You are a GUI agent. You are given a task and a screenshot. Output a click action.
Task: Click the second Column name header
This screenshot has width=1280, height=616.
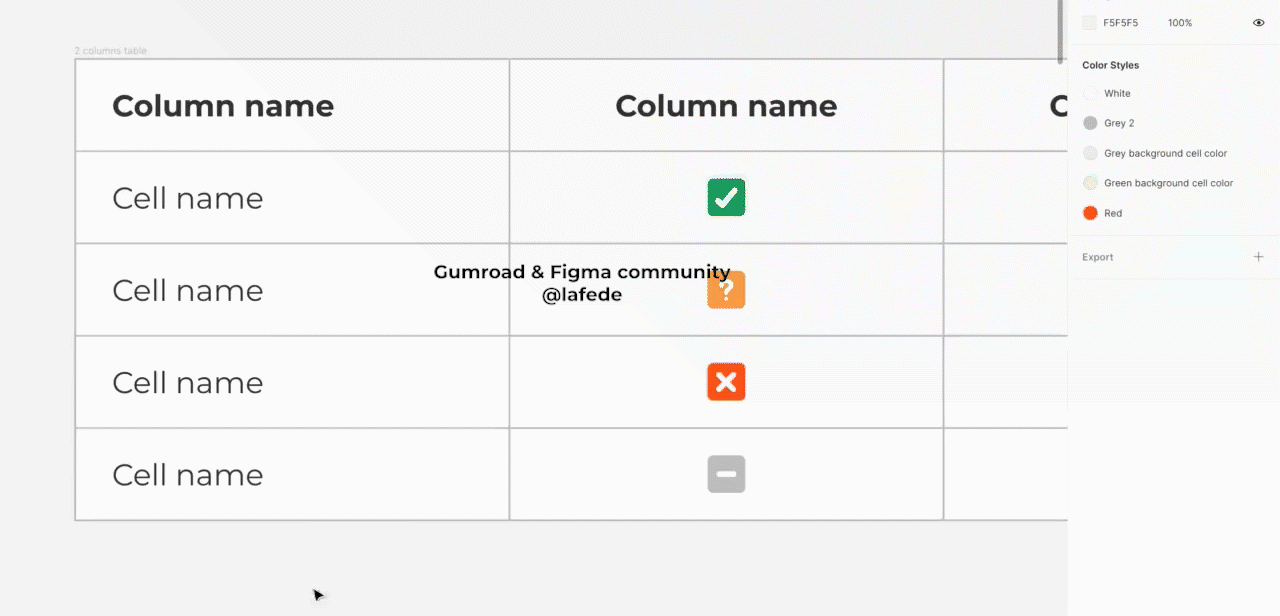726,106
